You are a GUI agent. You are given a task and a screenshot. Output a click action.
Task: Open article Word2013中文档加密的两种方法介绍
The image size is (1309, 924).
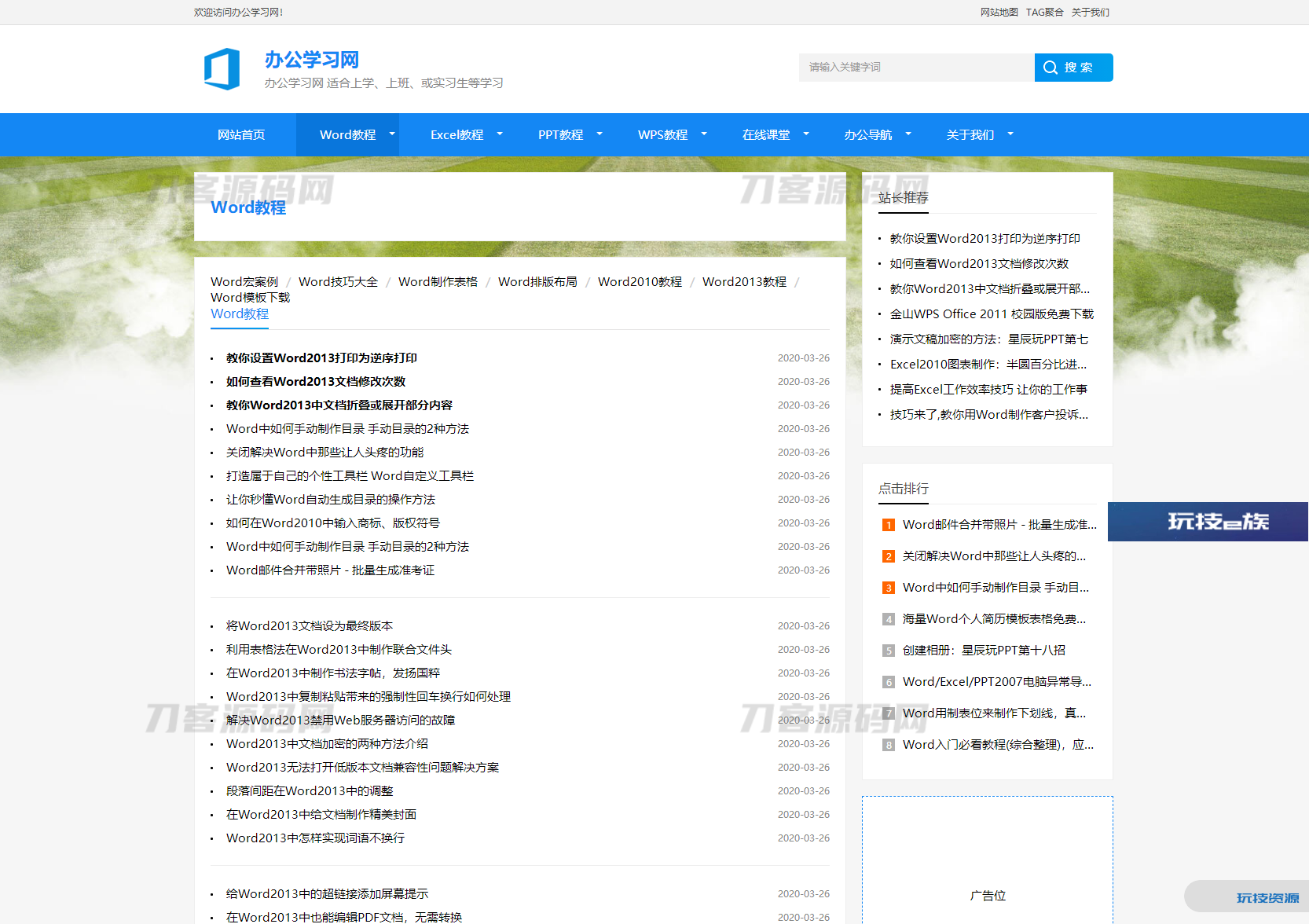[327, 743]
